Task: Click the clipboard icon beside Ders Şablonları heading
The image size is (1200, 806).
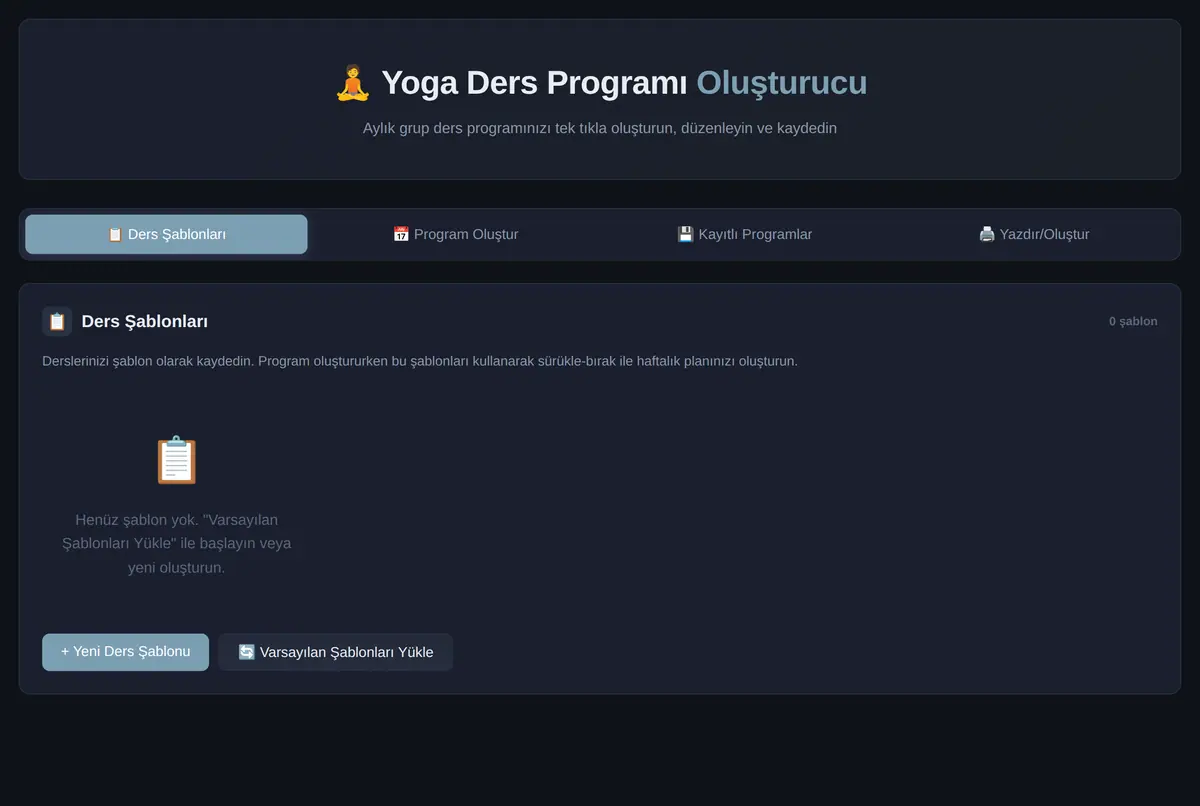Action: pos(57,321)
